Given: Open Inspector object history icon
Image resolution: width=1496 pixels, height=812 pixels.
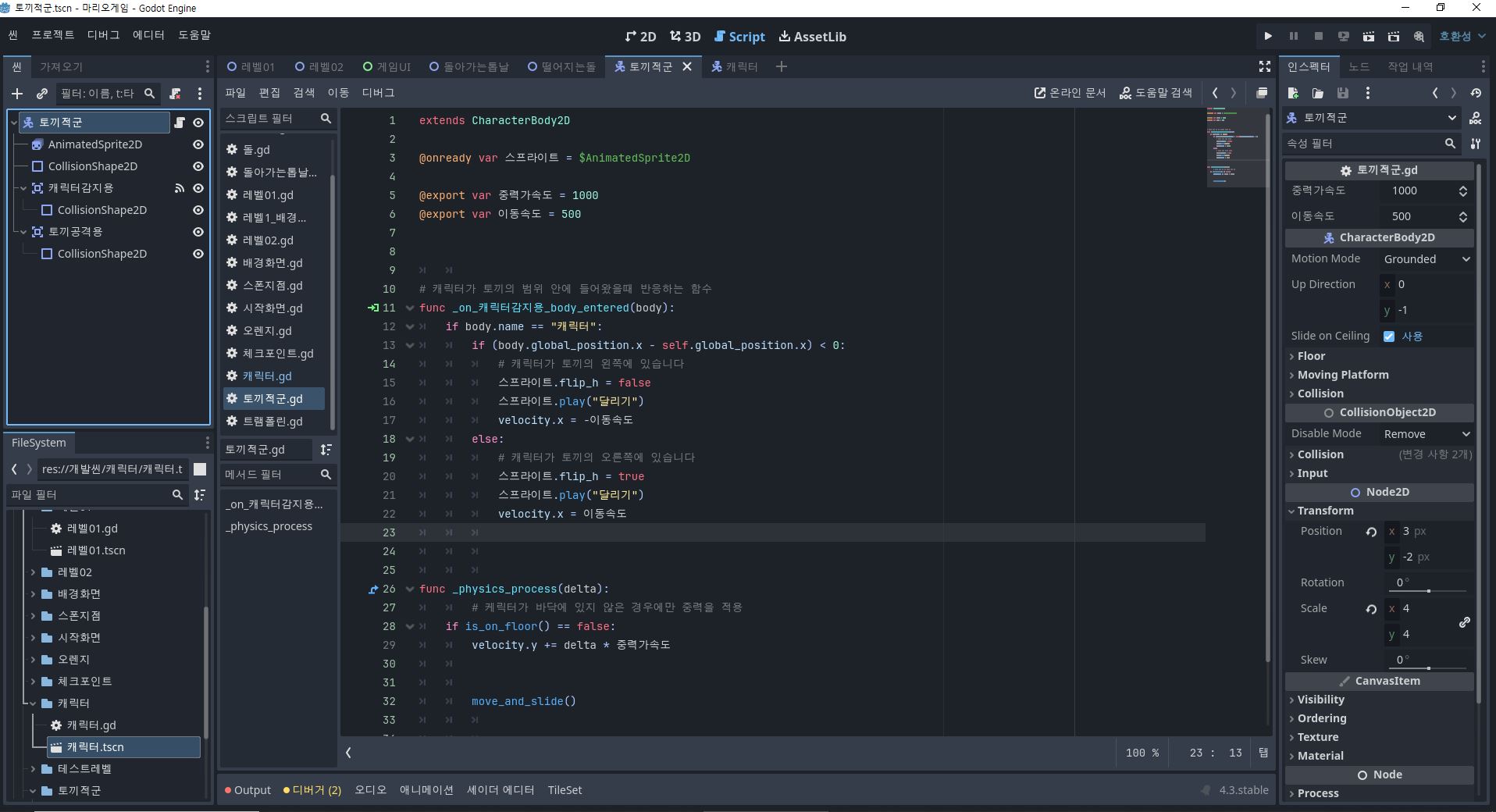Looking at the screenshot, I should [x=1476, y=93].
